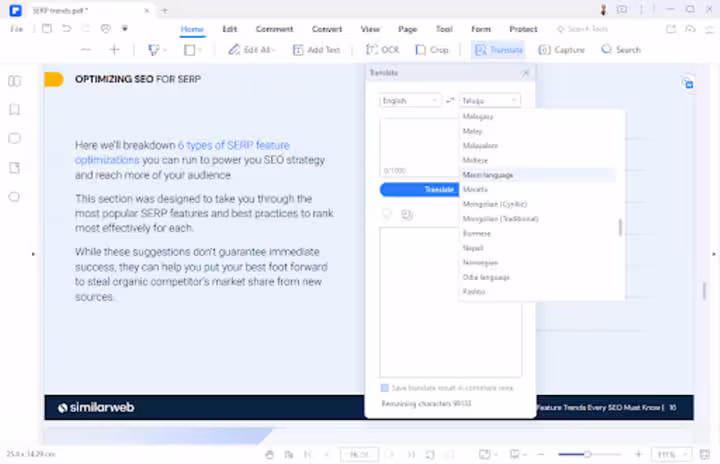Open the Telugu target language dropdown

(x=489, y=100)
